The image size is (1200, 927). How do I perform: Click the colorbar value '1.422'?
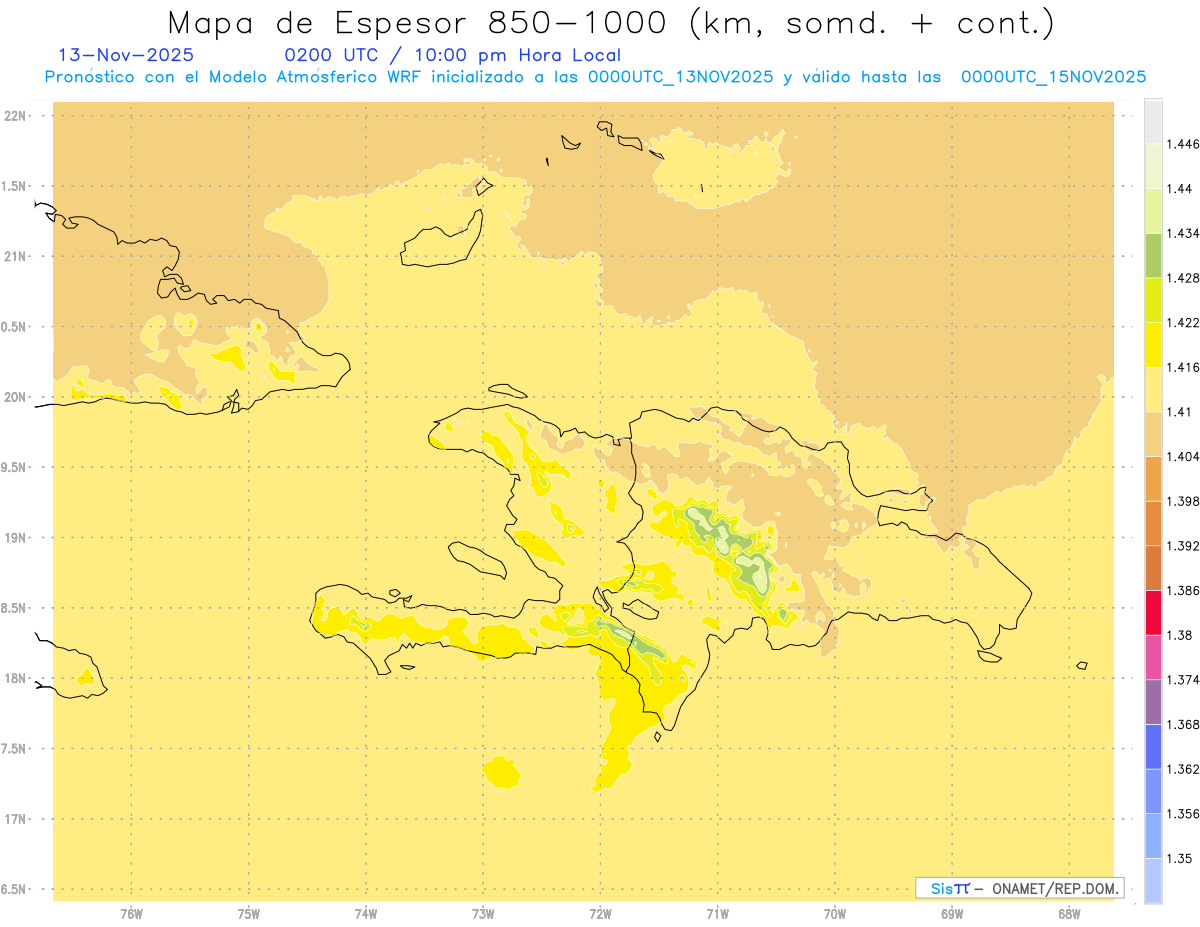pos(1183,323)
